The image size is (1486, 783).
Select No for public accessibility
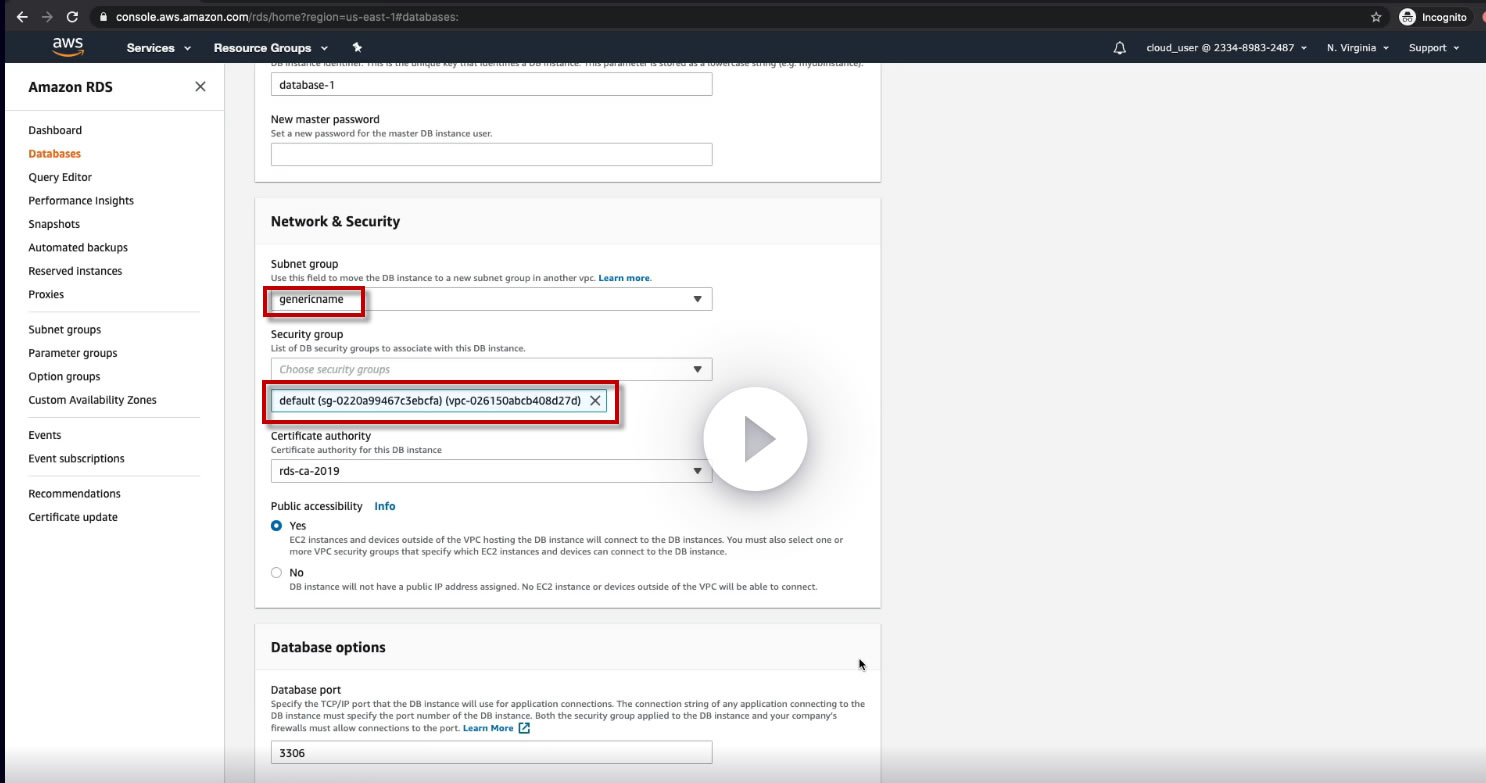point(276,572)
